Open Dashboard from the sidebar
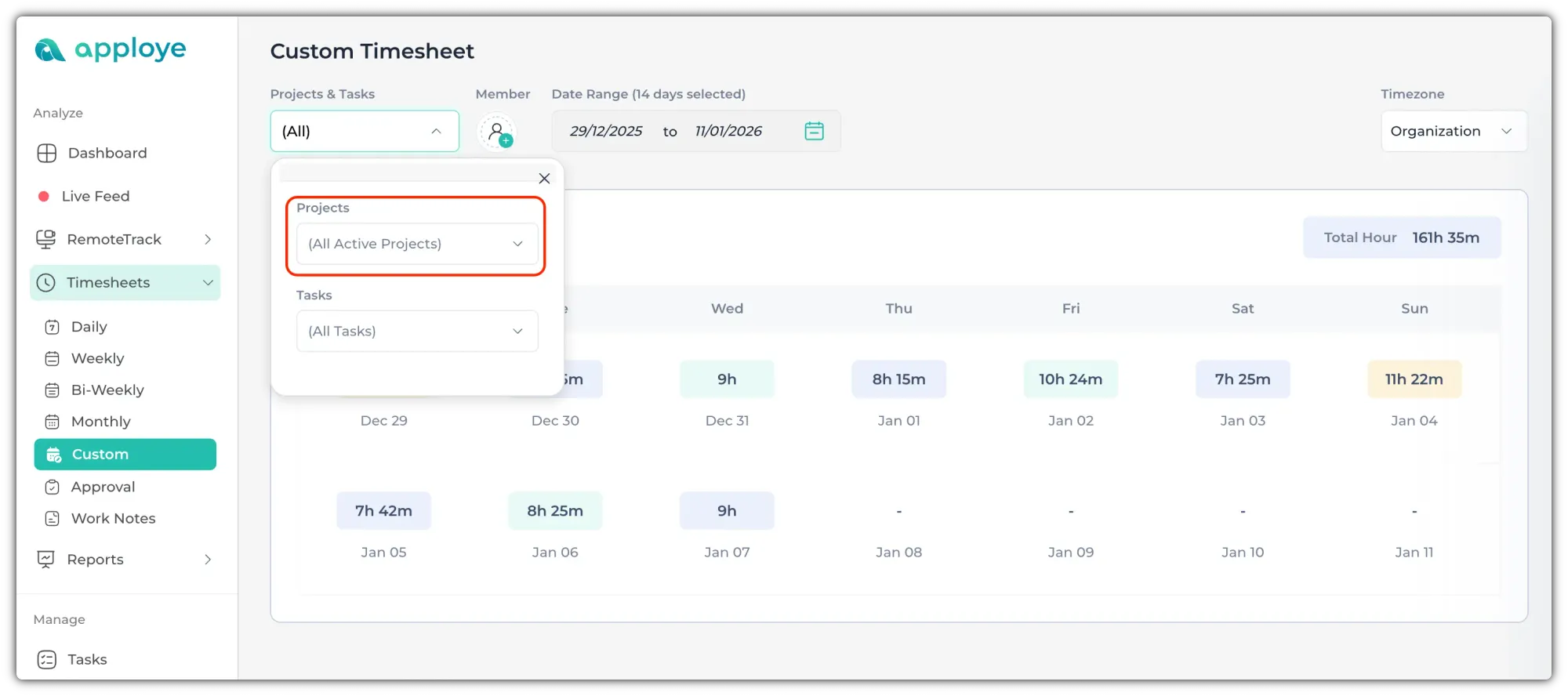This screenshot has width=1568, height=696. tap(107, 153)
